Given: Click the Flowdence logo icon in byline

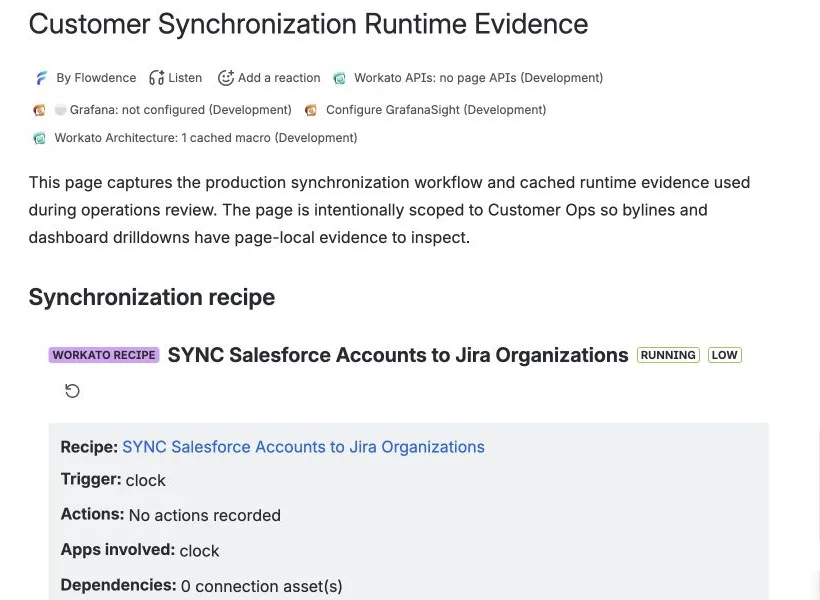Looking at the screenshot, I should click(41, 78).
